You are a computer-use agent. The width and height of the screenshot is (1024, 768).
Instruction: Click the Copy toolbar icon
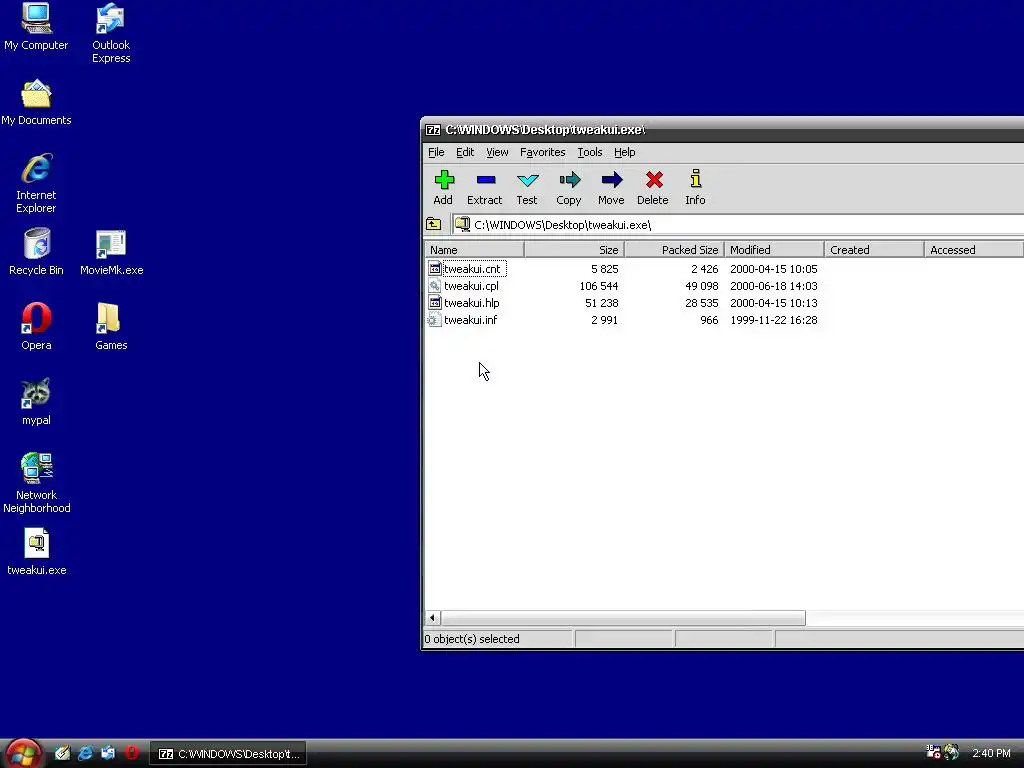(x=569, y=180)
